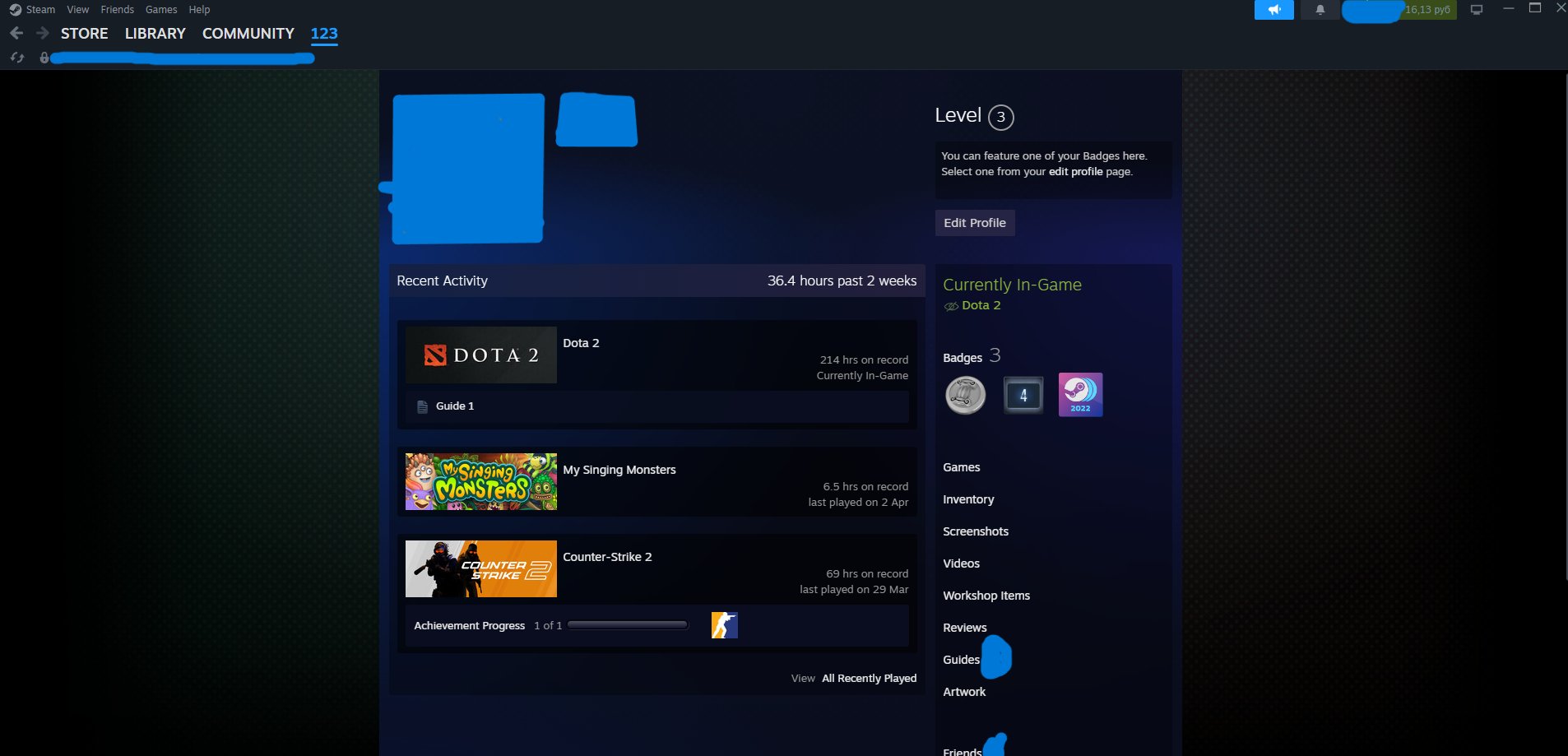The width and height of the screenshot is (1568, 756).
Task: Click the Recent Activity header
Action: [442, 281]
